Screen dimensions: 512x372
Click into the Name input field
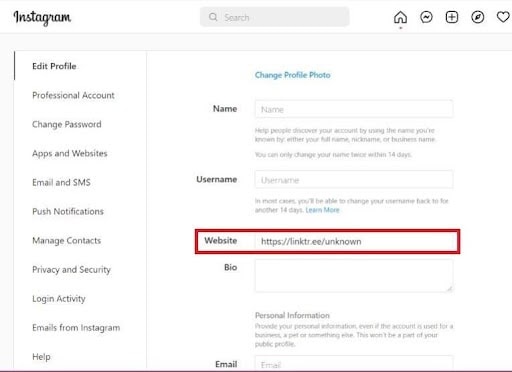[x=354, y=109]
